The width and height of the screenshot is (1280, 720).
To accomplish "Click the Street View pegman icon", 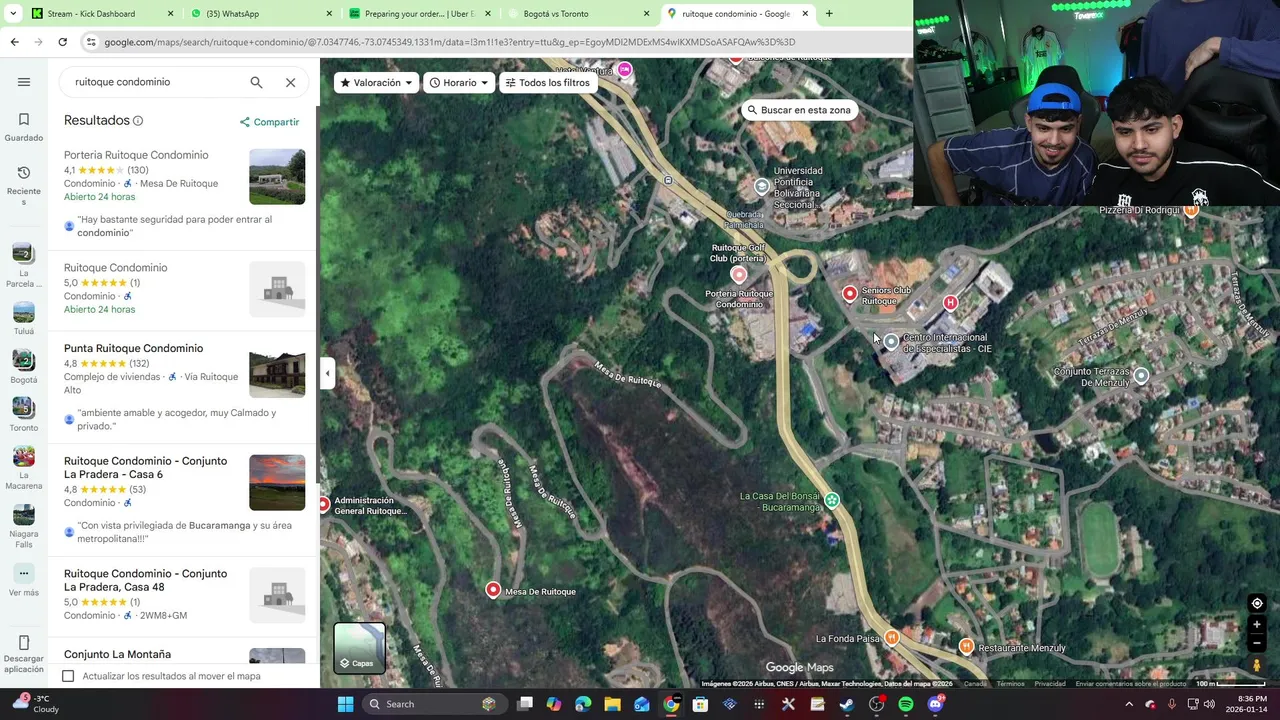I will point(1257,665).
